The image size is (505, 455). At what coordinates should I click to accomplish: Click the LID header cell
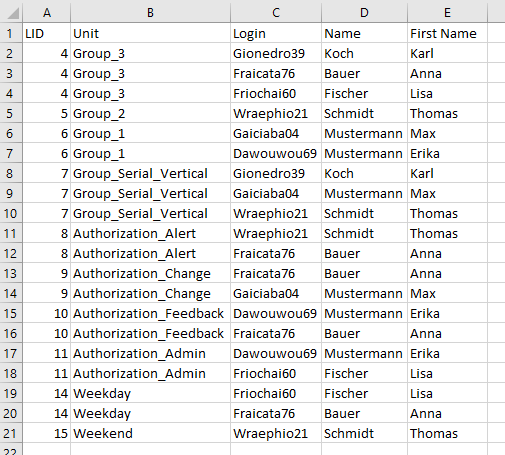tap(47, 33)
